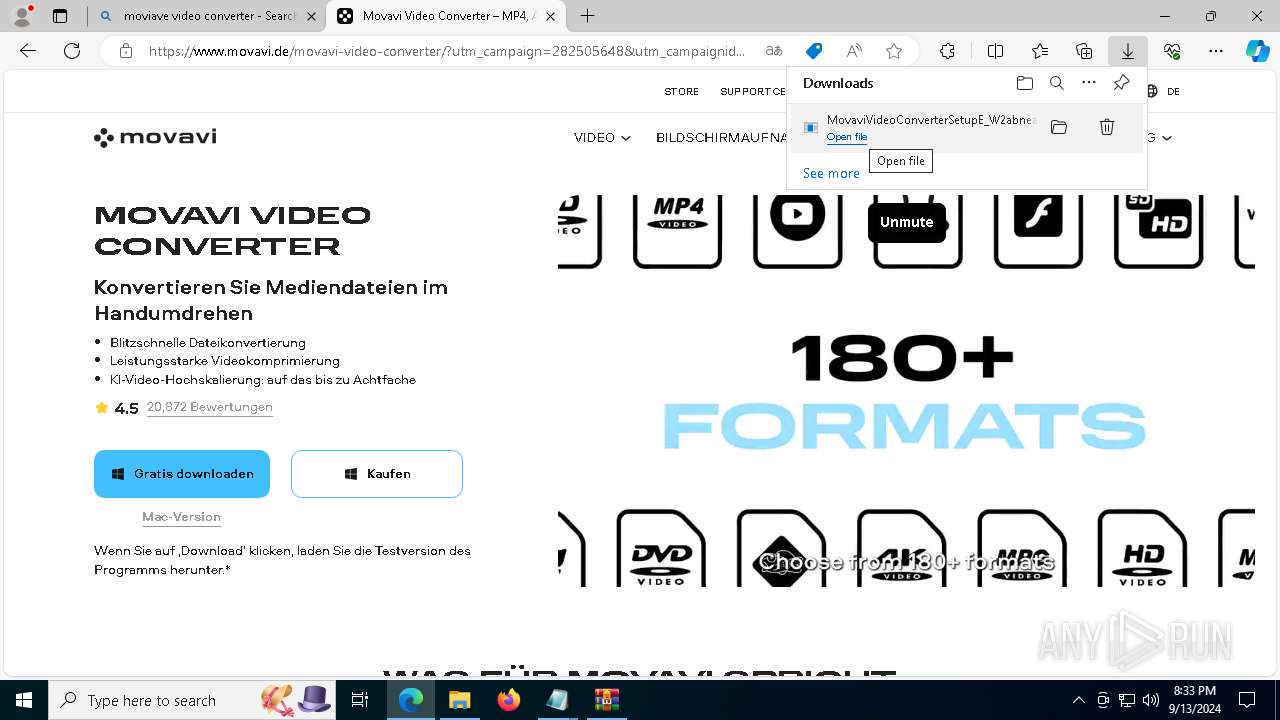This screenshot has height=720, width=1280.
Task: View site information lock icon
Action: point(125,51)
